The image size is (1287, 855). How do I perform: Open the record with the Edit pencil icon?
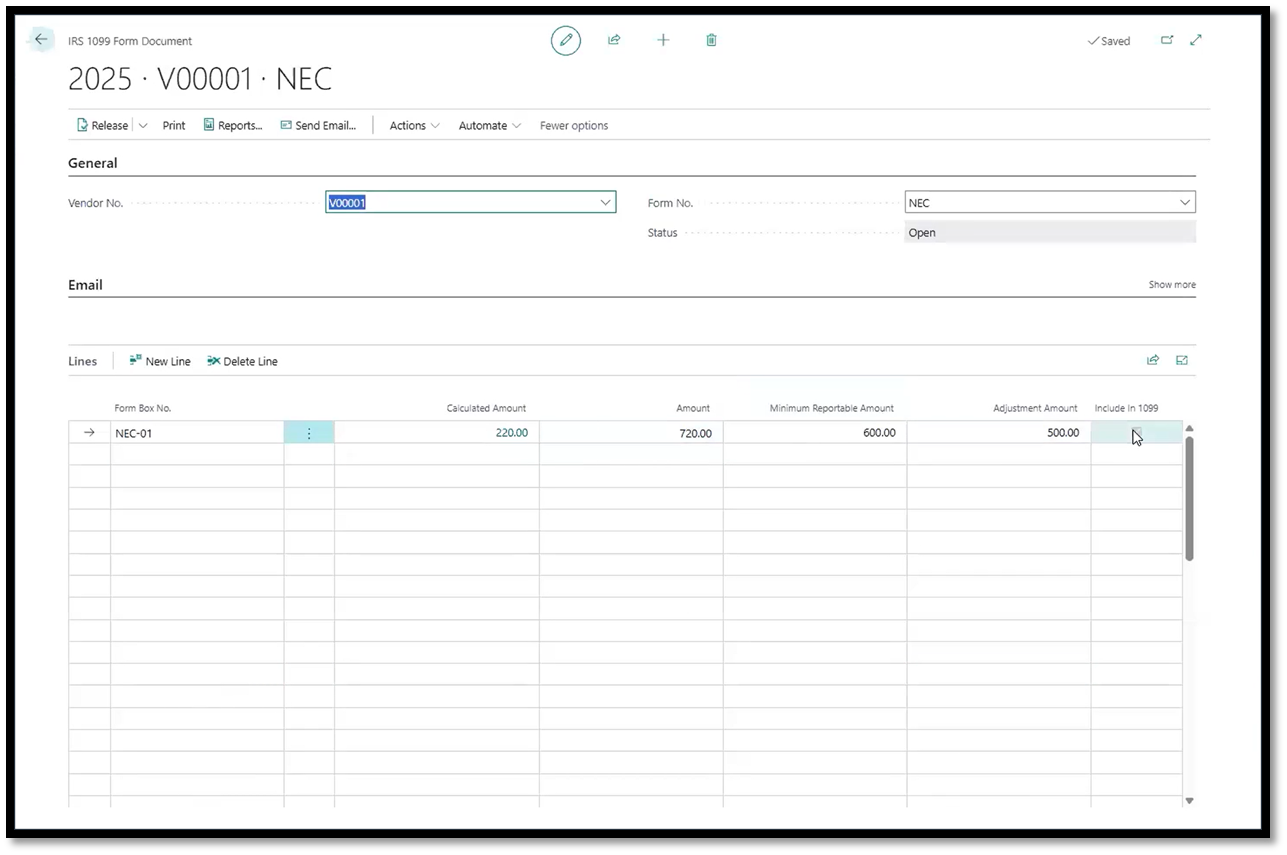coord(565,40)
